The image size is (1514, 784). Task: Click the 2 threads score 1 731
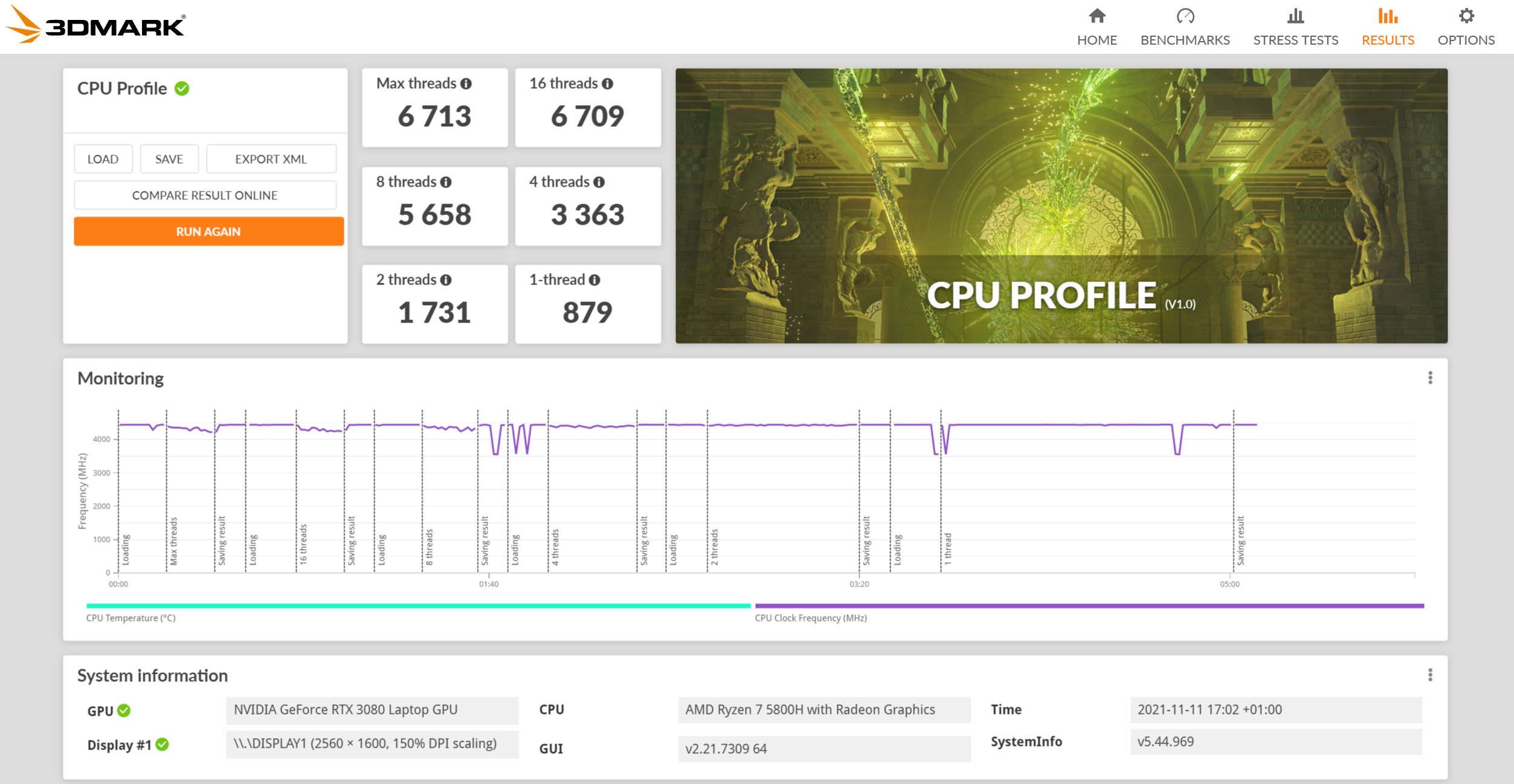[x=434, y=312]
